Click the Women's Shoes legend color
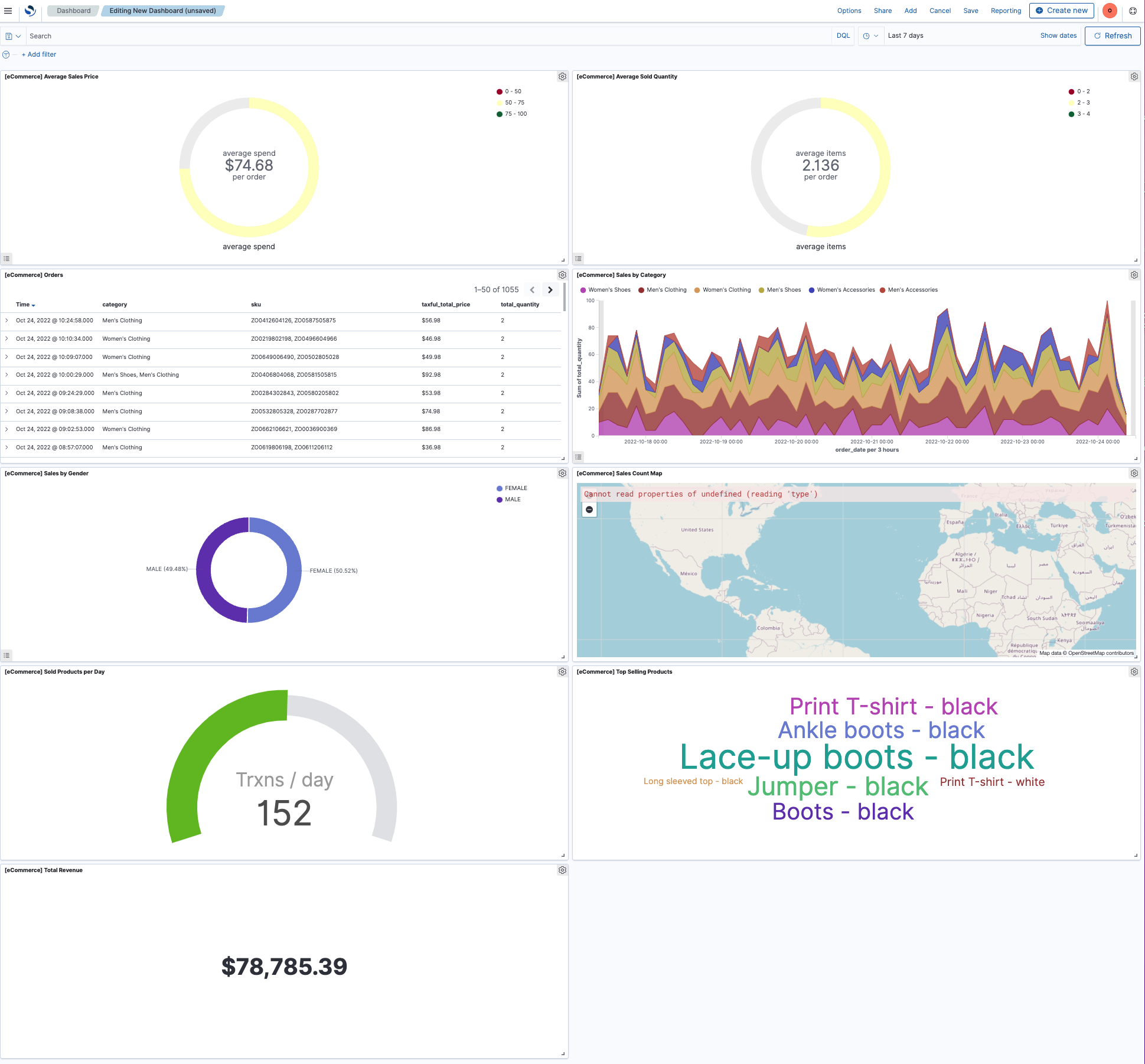The image size is (1145, 1064). [583, 291]
